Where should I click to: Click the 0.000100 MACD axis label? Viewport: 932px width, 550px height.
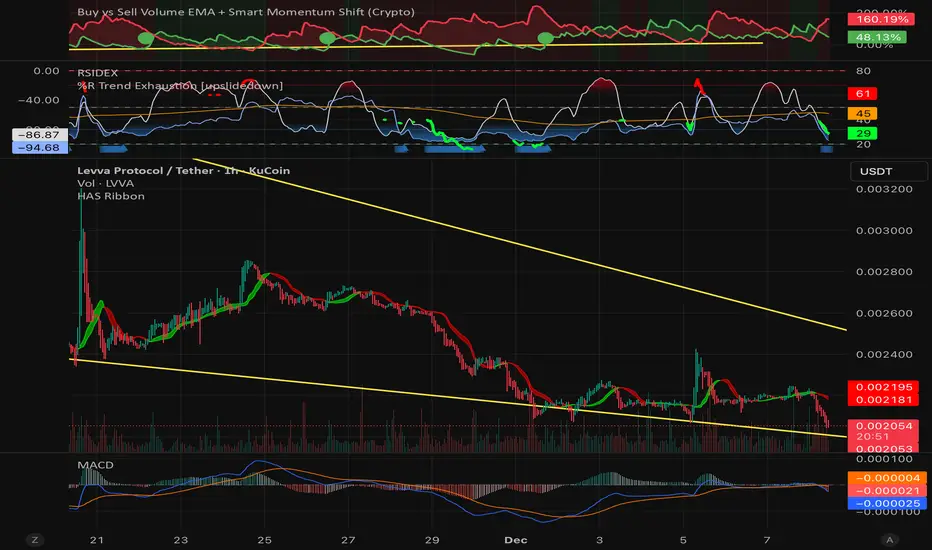coord(884,459)
